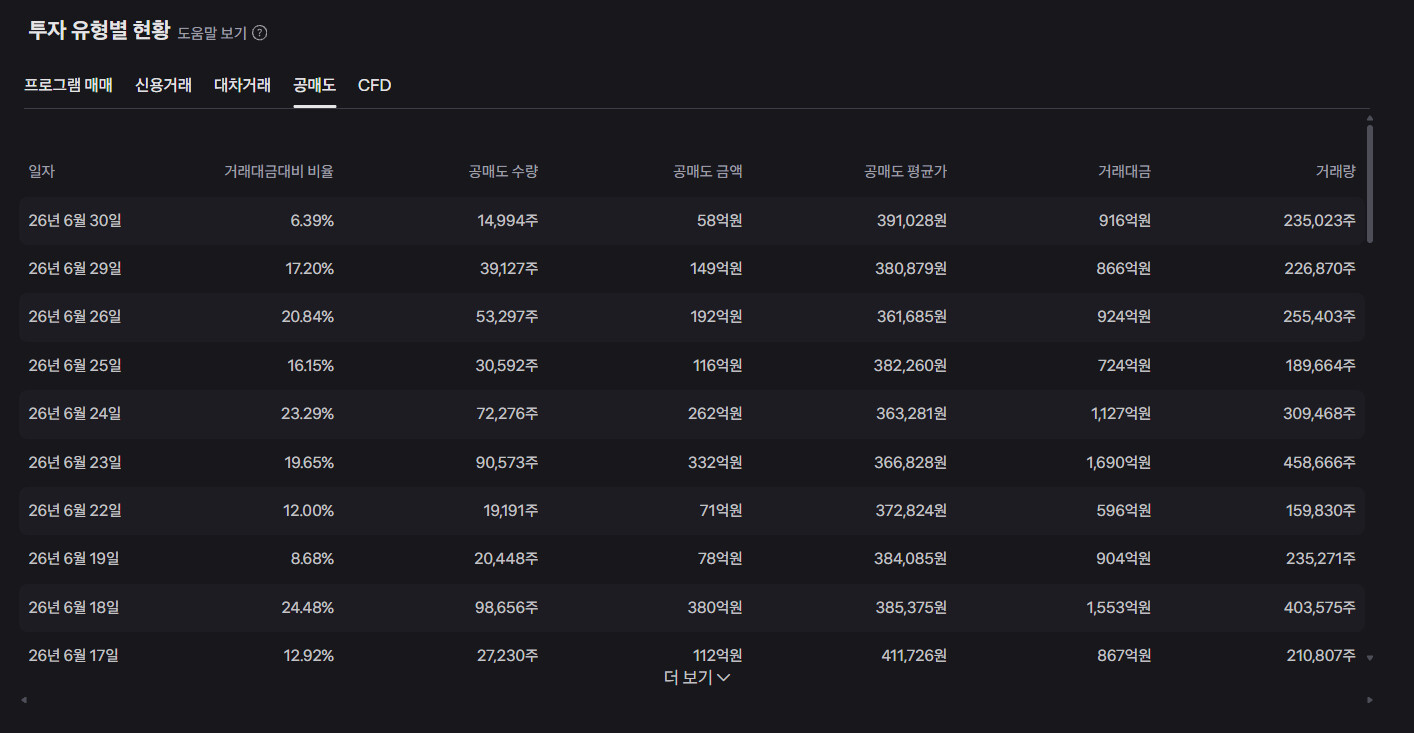Select the 공매도 tab
The width and height of the screenshot is (1414, 733).
click(314, 85)
